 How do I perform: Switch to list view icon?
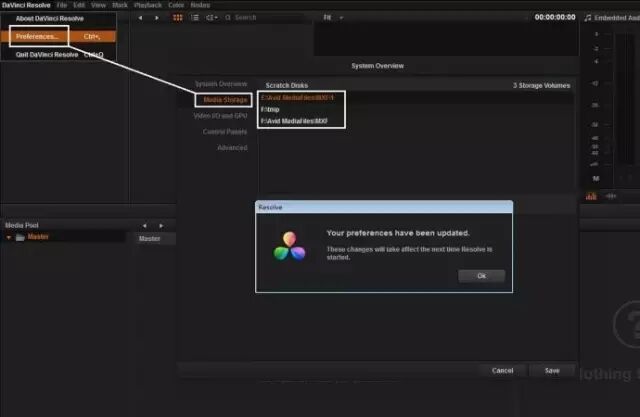195,18
